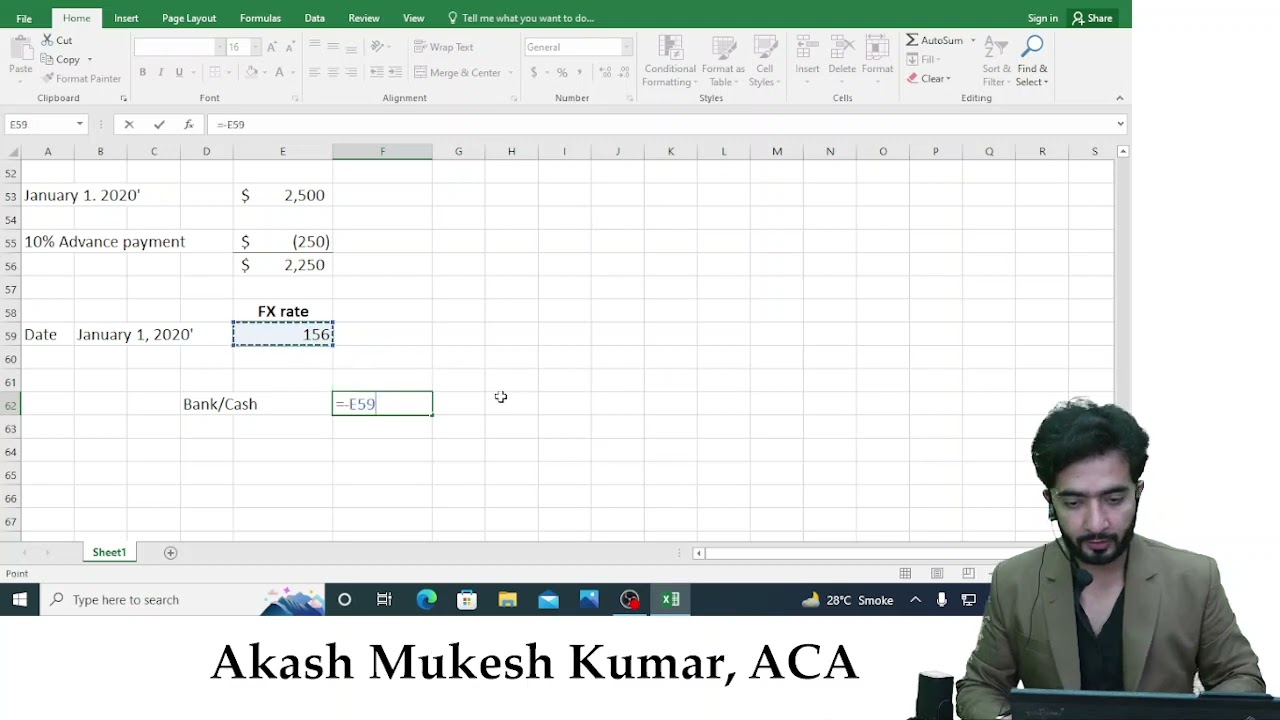Center text horizontally icon
Image resolution: width=1280 pixels, height=720 pixels.
click(333, 72)
